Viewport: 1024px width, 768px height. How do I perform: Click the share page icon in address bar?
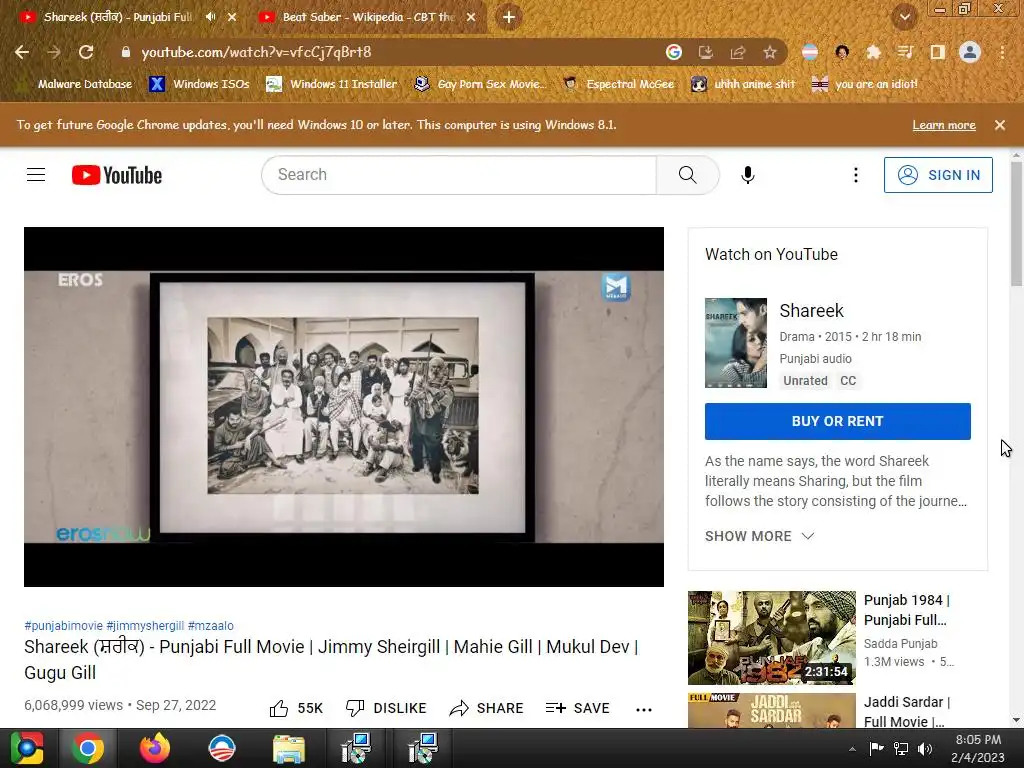pyautogui.click(x=738, y=52)
